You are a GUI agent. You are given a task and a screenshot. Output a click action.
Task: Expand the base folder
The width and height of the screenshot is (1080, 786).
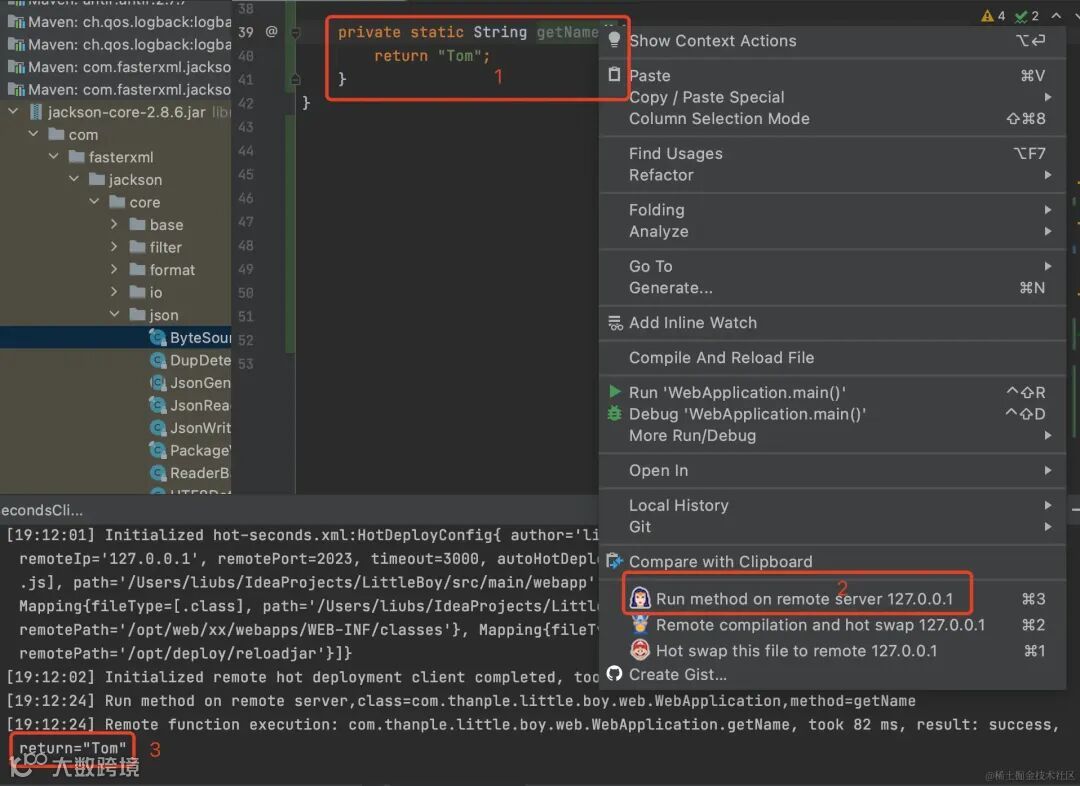click(114, 224)
